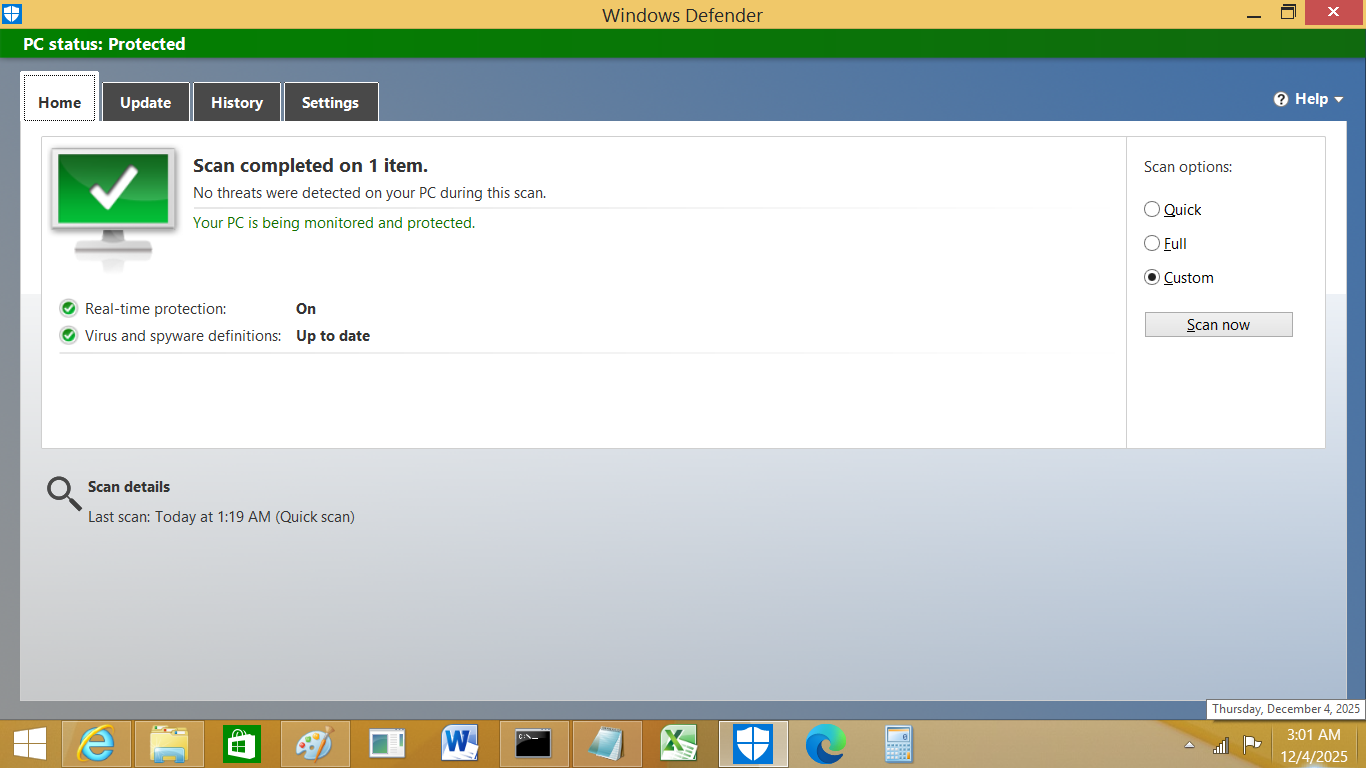
Task: Open Excel from the taskbar
Action: click(679, 744)
